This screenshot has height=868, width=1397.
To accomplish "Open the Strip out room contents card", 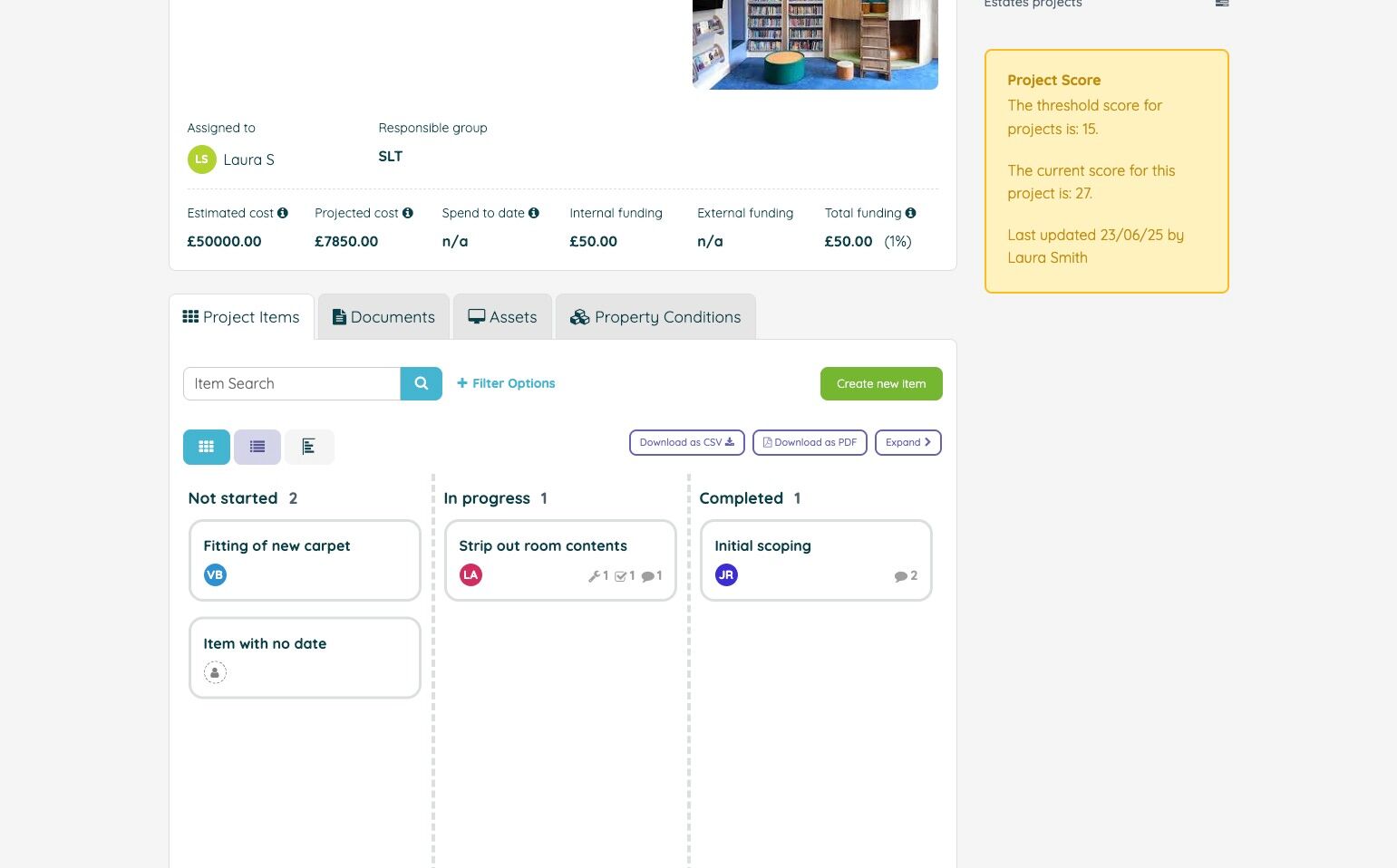I will pos(560,560).
